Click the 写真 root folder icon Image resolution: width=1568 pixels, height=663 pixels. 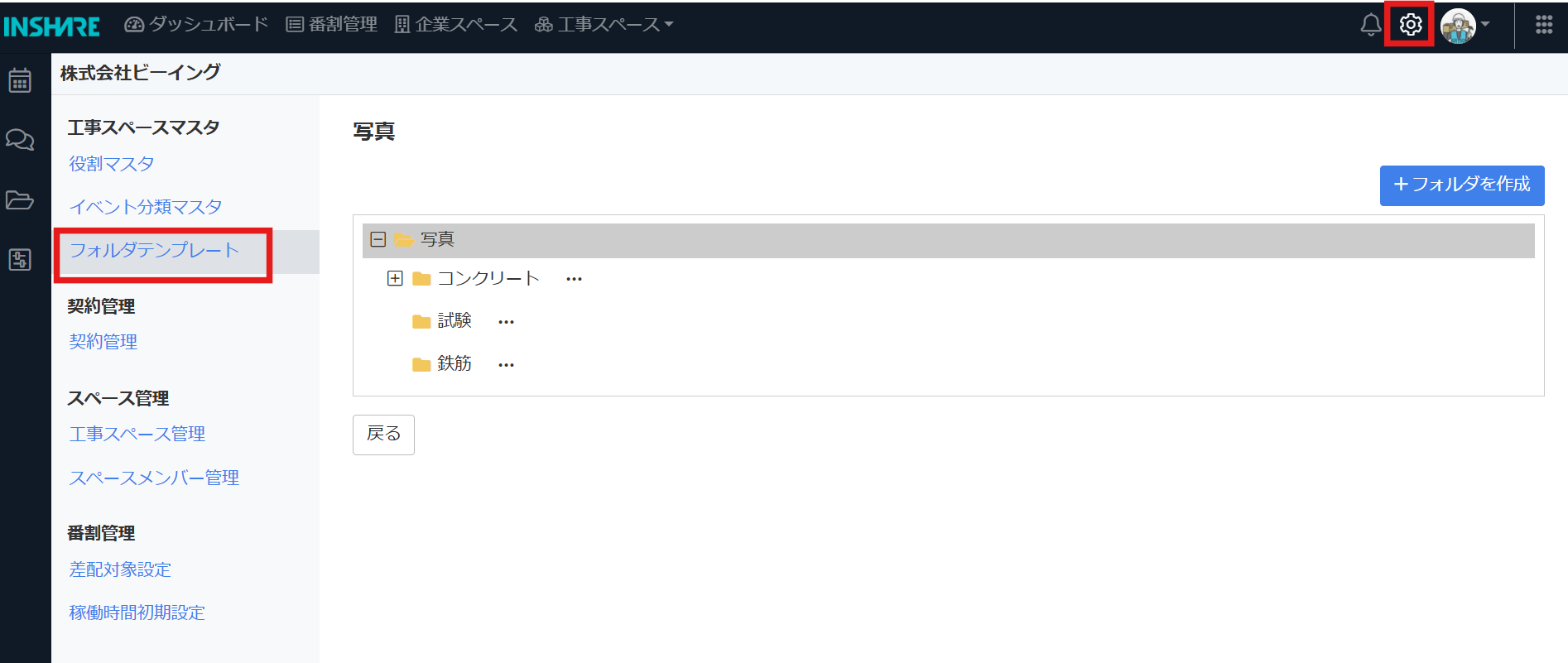coord(404,240)
